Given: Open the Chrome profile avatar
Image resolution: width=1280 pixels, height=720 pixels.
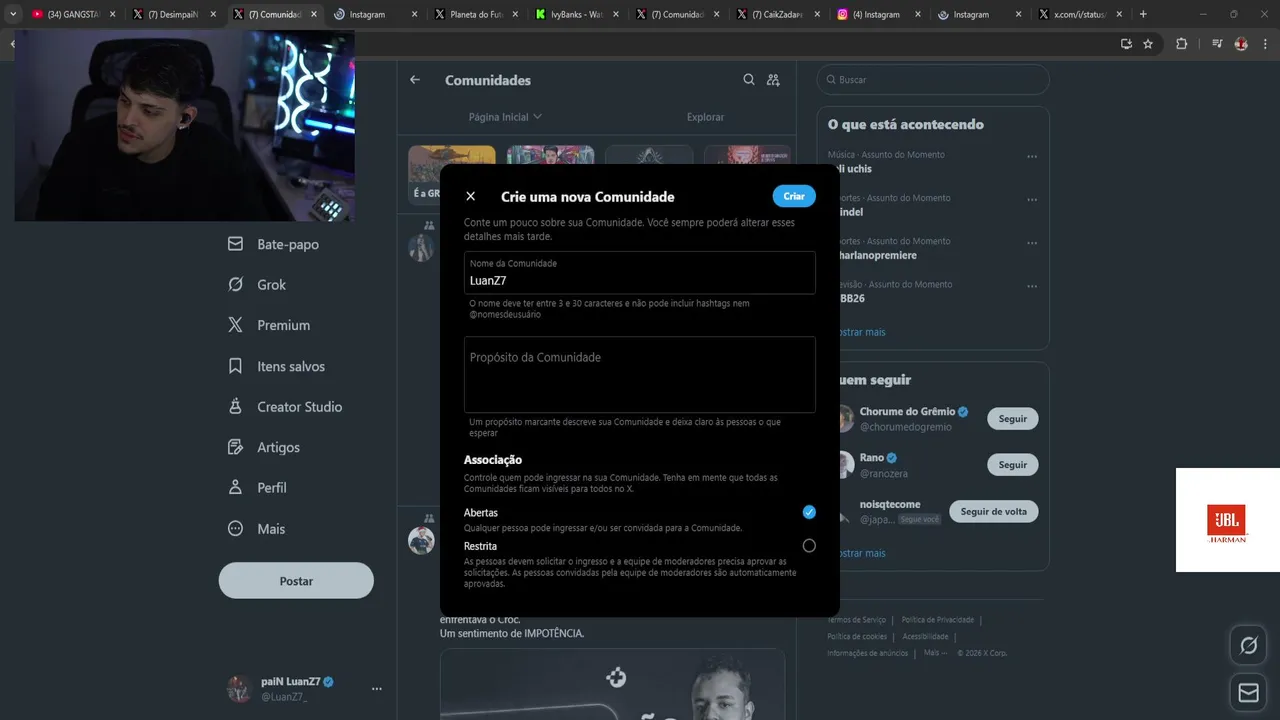Looking at the screenshot, I should pos(1241,44).
